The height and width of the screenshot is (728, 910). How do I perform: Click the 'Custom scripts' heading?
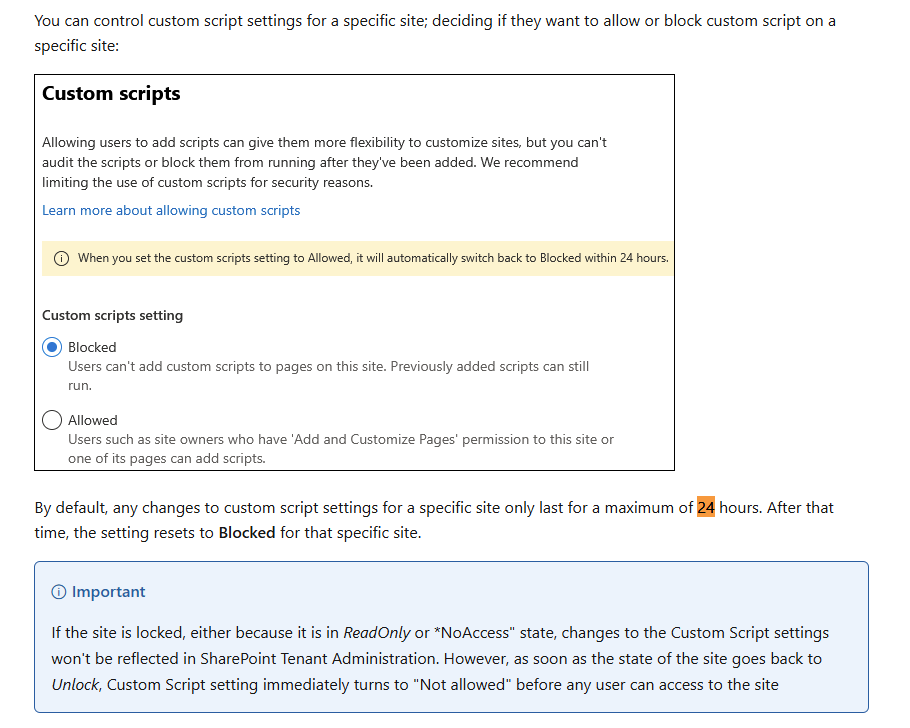(111, 93)
